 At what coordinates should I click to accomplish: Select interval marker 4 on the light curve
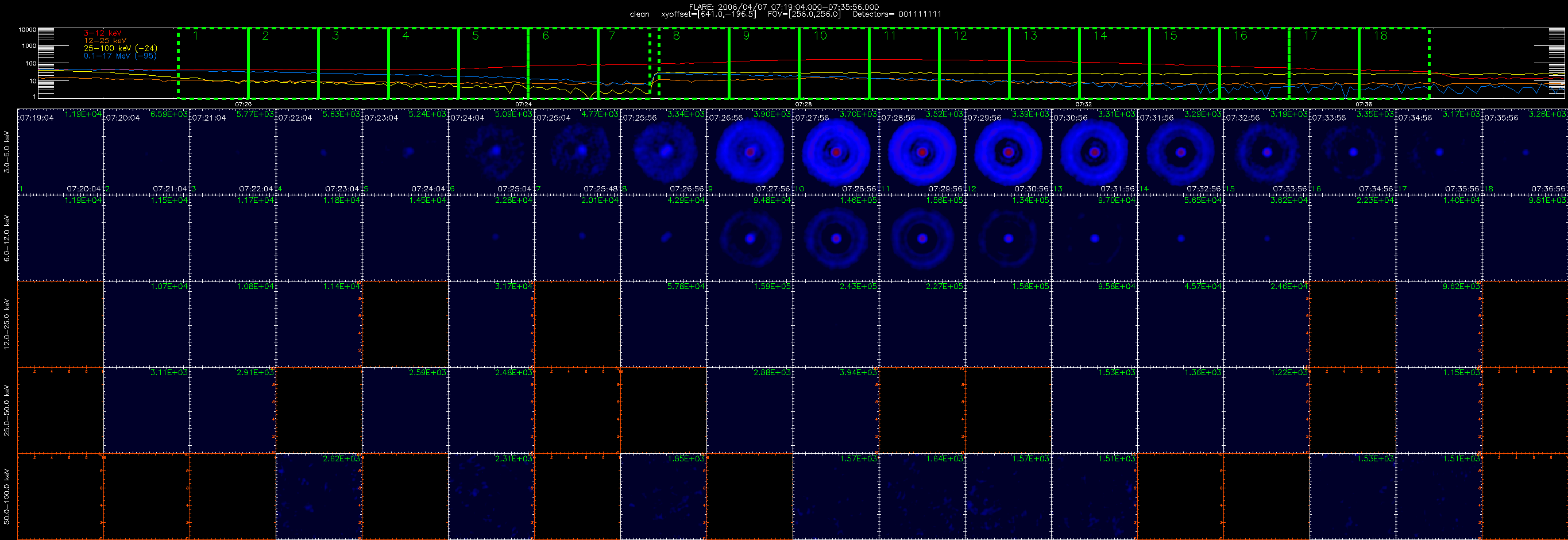pos(405,36)
